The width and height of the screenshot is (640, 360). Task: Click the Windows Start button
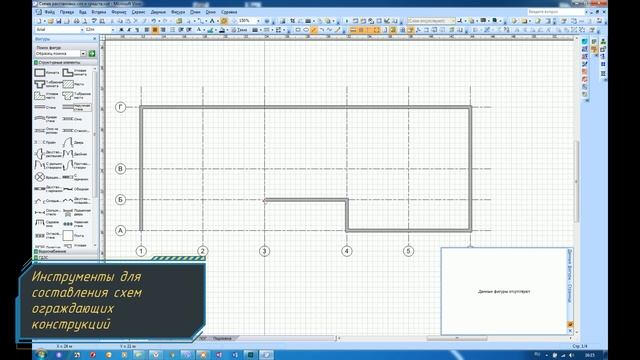coord(41,355)
